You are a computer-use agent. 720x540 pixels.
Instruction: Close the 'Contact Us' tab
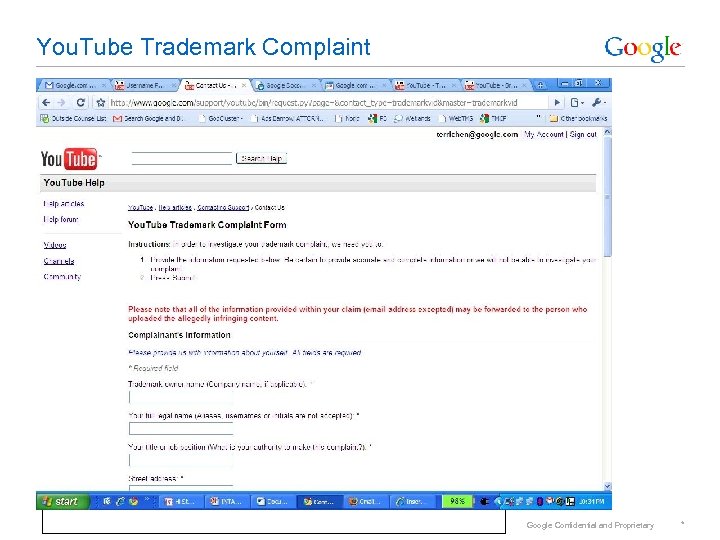pyautogui.click(x=244, y=85)
